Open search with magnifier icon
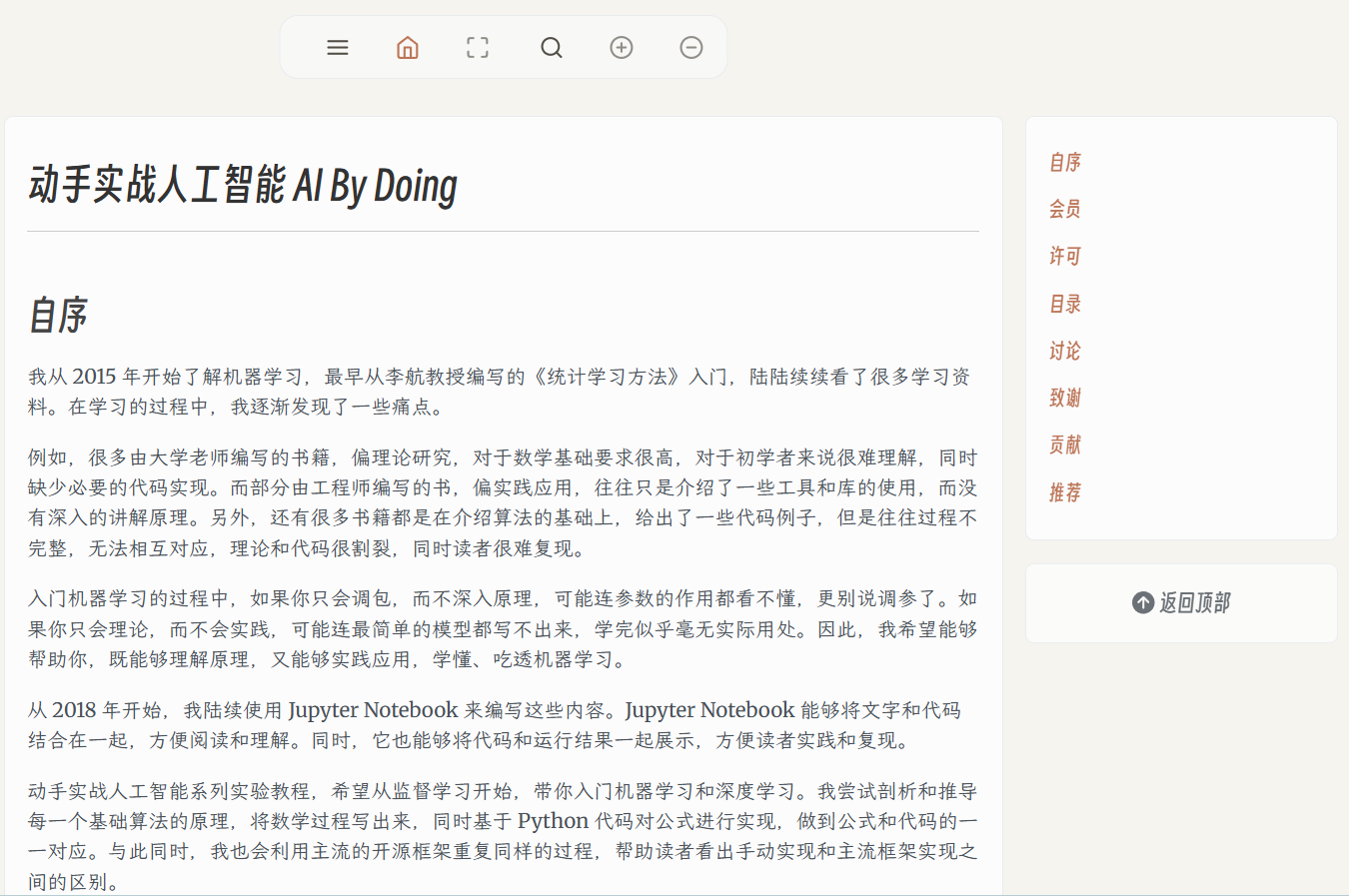 pos(552,48)
